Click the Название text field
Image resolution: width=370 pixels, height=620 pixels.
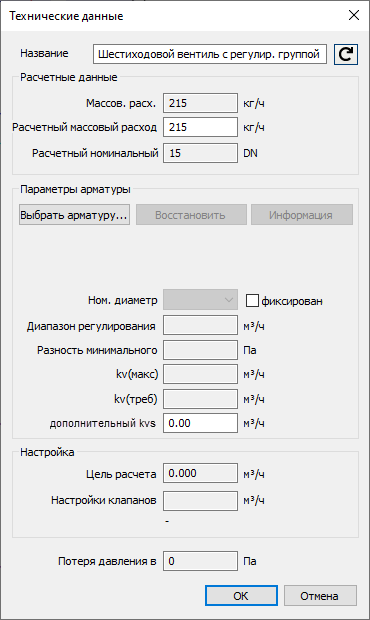point(210,54)
